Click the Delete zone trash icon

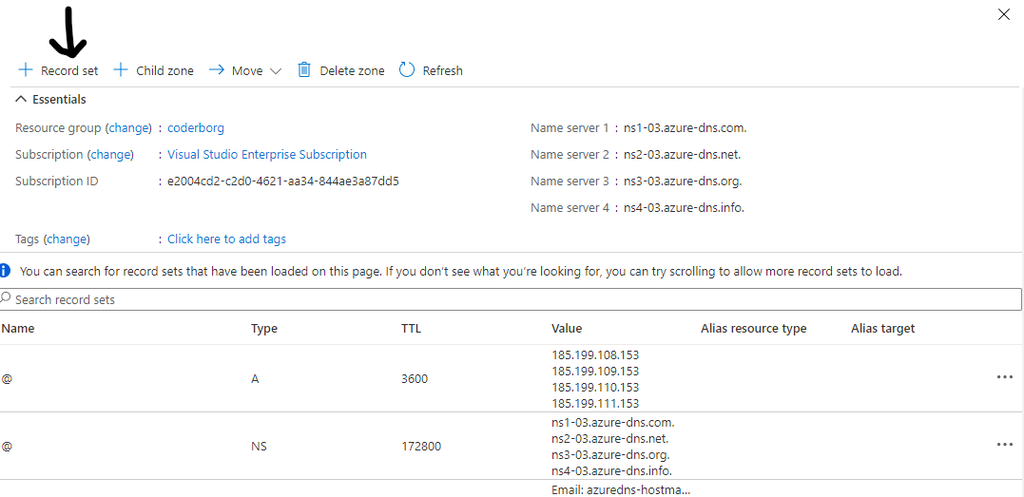coord(304,70)
